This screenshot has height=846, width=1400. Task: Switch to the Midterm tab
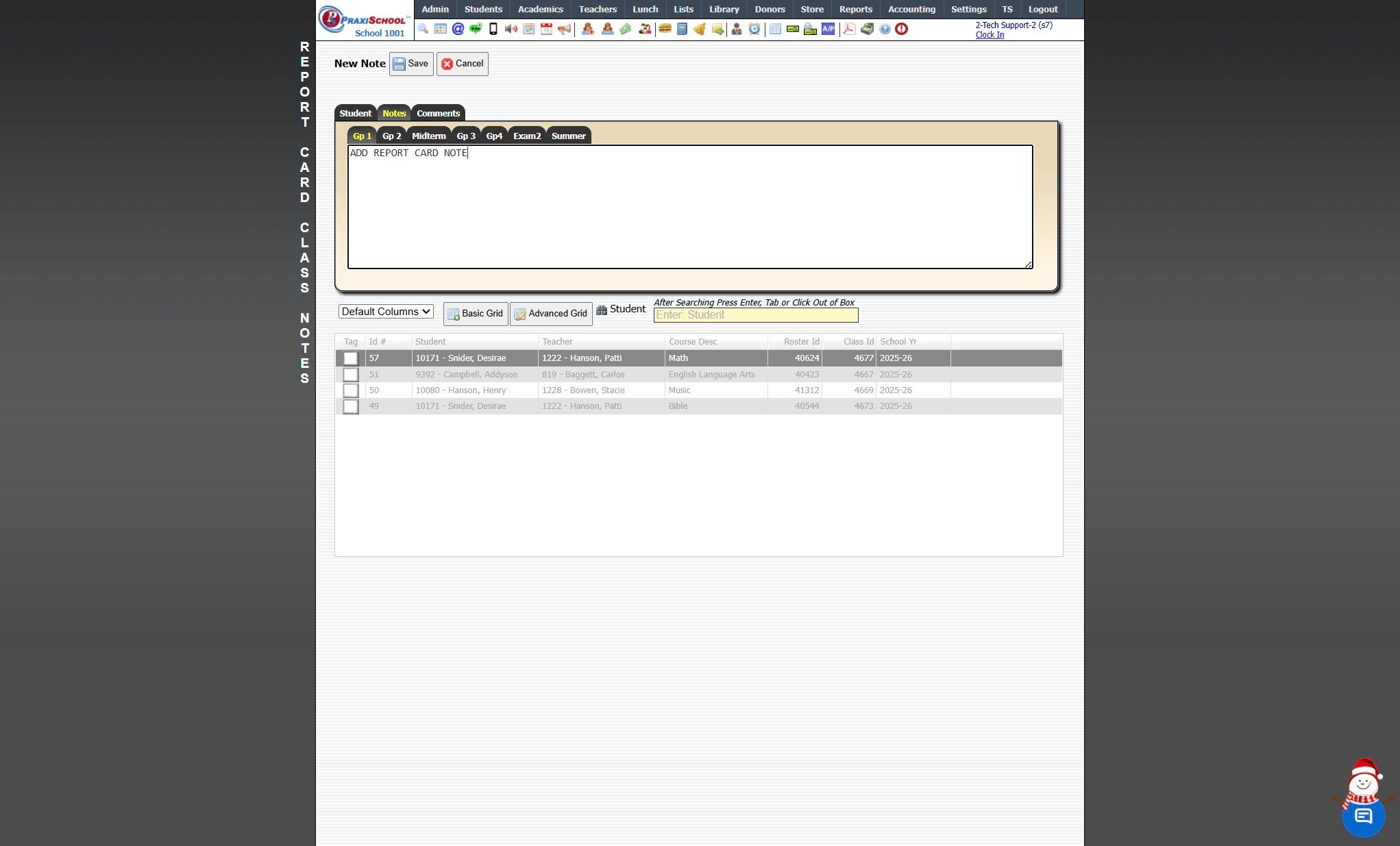coord(428,136)
